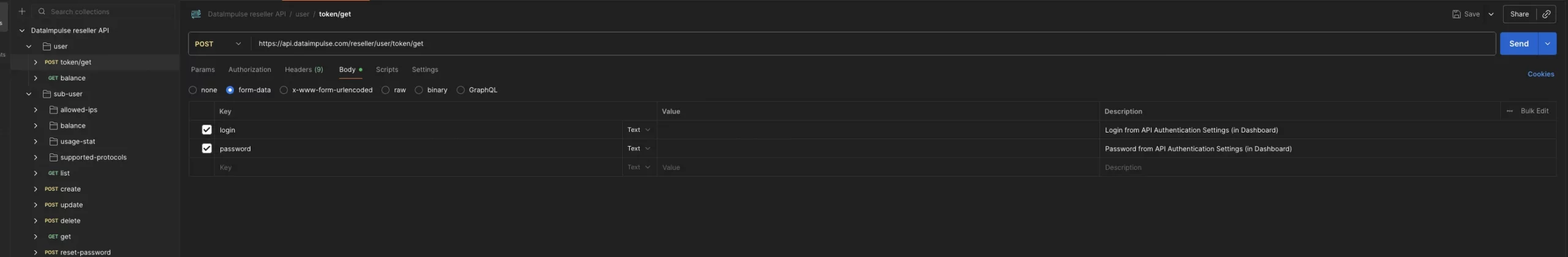
Task: Click the user folder icon in sidebar
Action: (x=47, y=46)
